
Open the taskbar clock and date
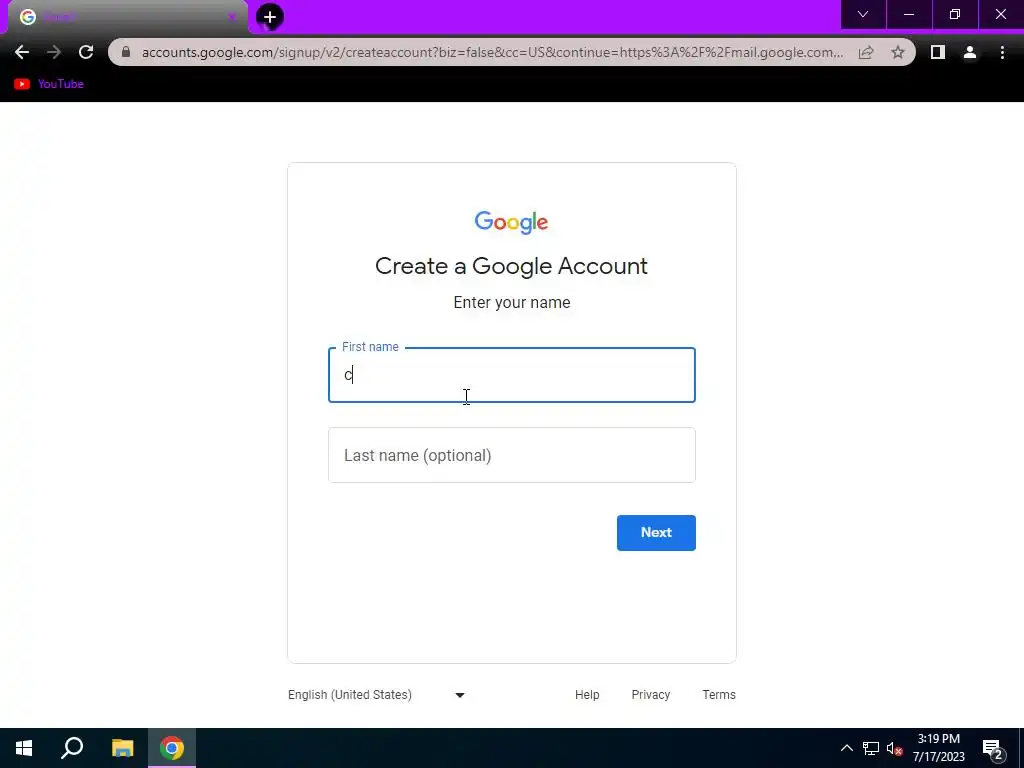click(938, 748)
